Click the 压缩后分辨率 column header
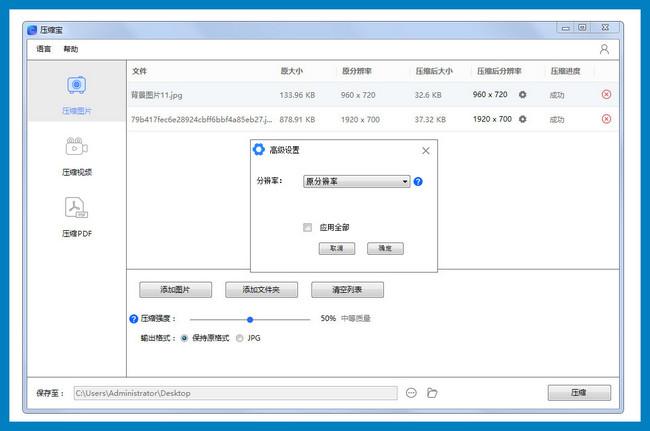 (499, 71)
